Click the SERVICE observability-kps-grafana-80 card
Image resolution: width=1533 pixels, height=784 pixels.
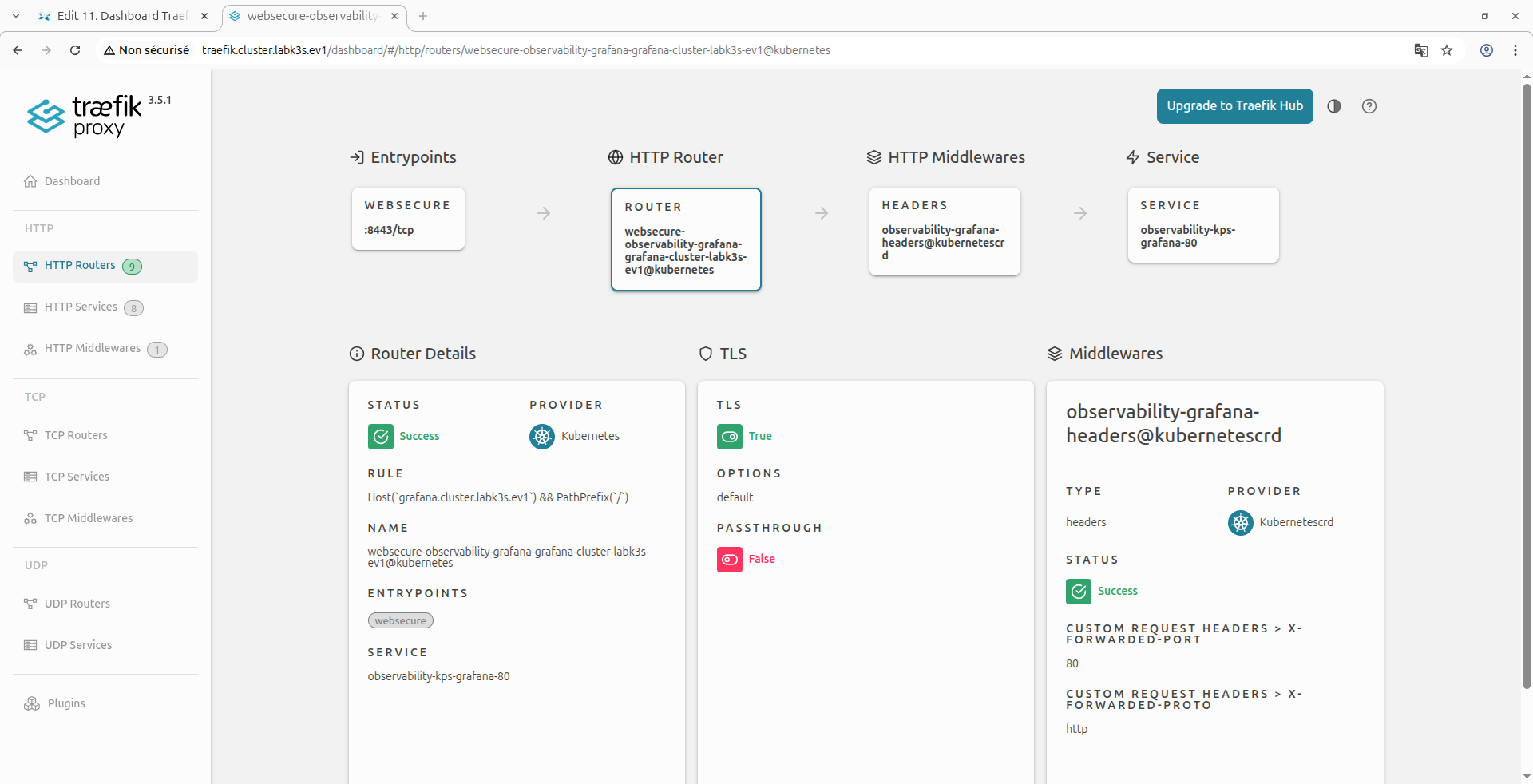tap(1203, 225)
